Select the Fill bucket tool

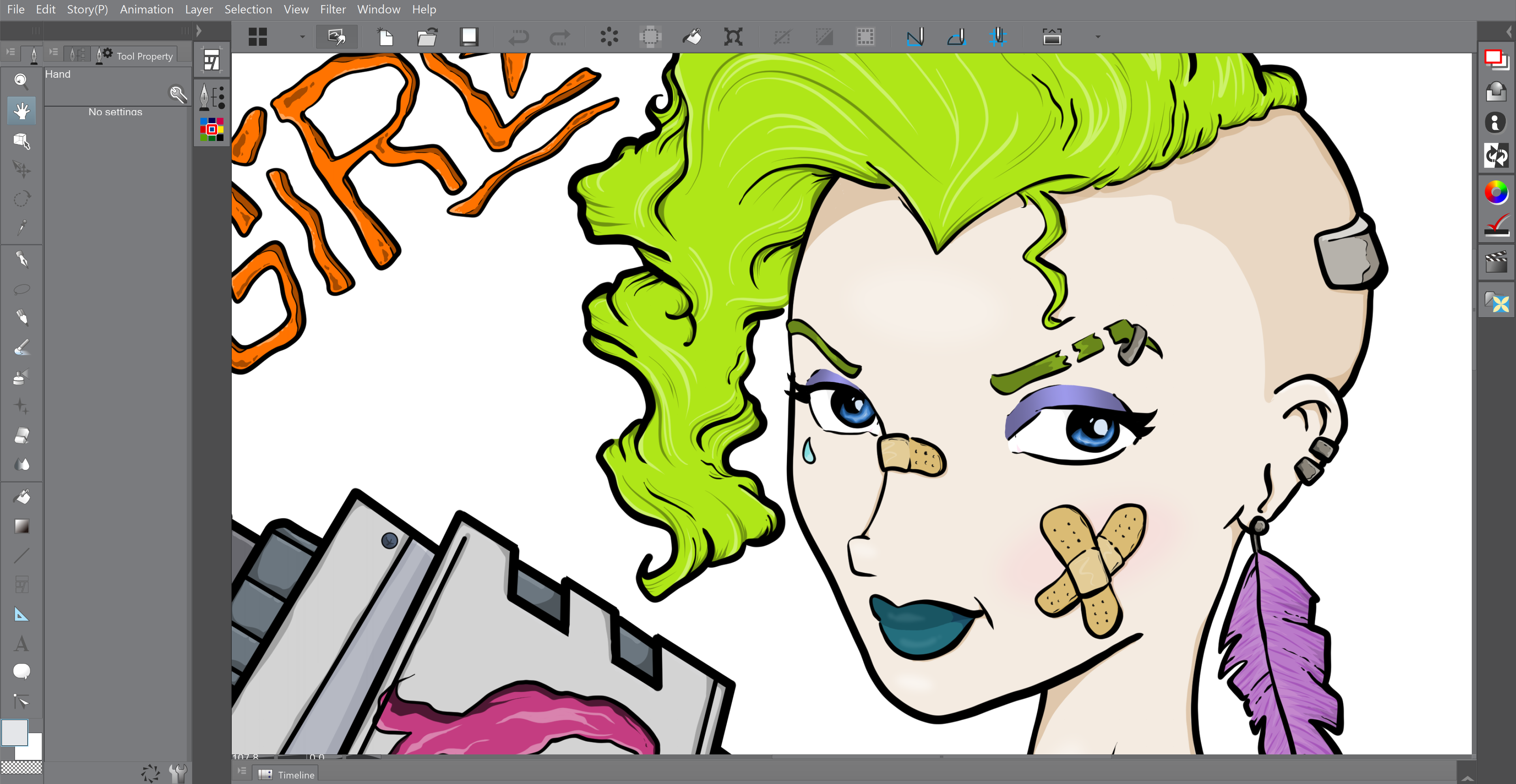tap(21, 497)
